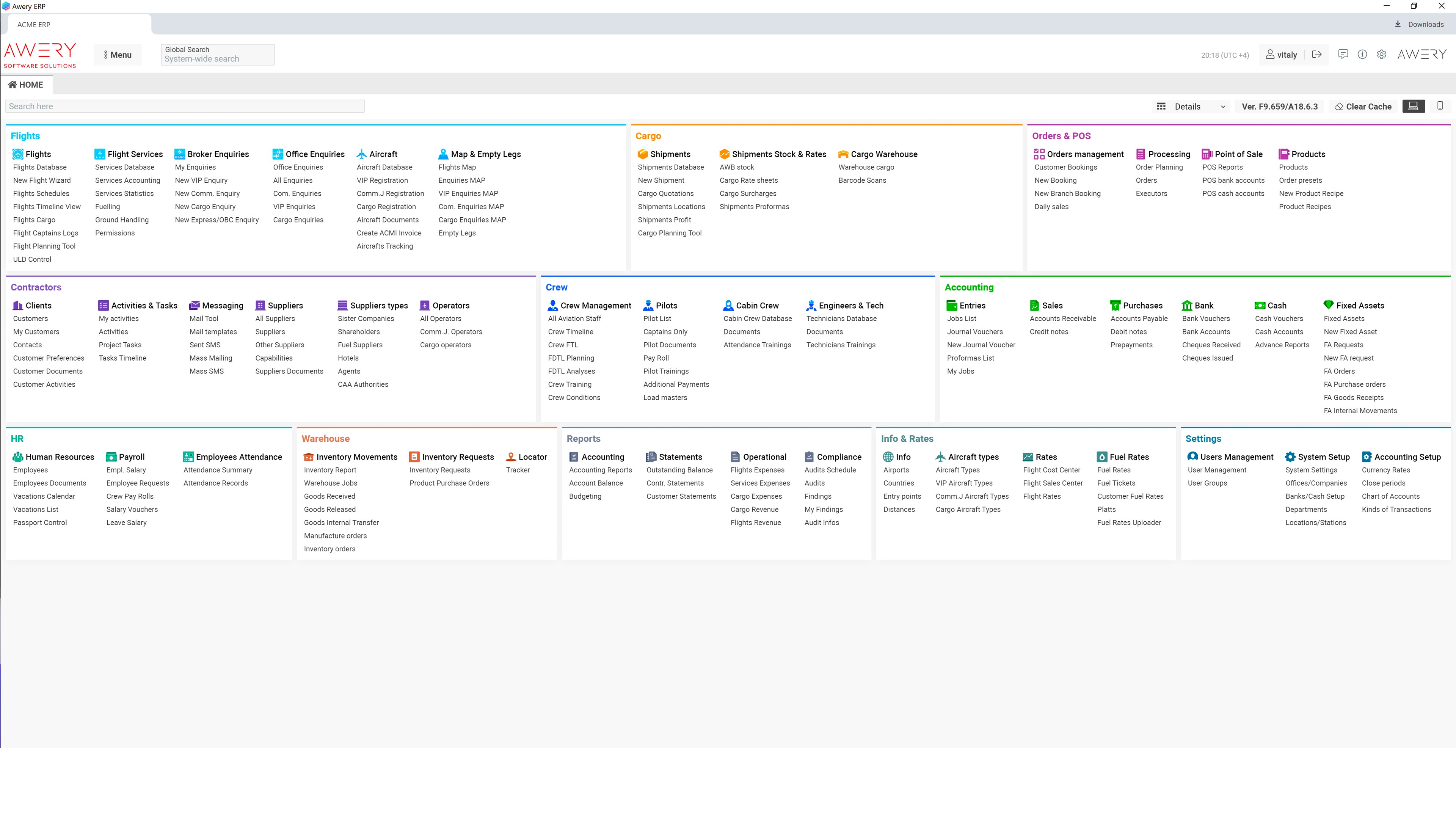Open the chat messages icon

[1343, 54]
